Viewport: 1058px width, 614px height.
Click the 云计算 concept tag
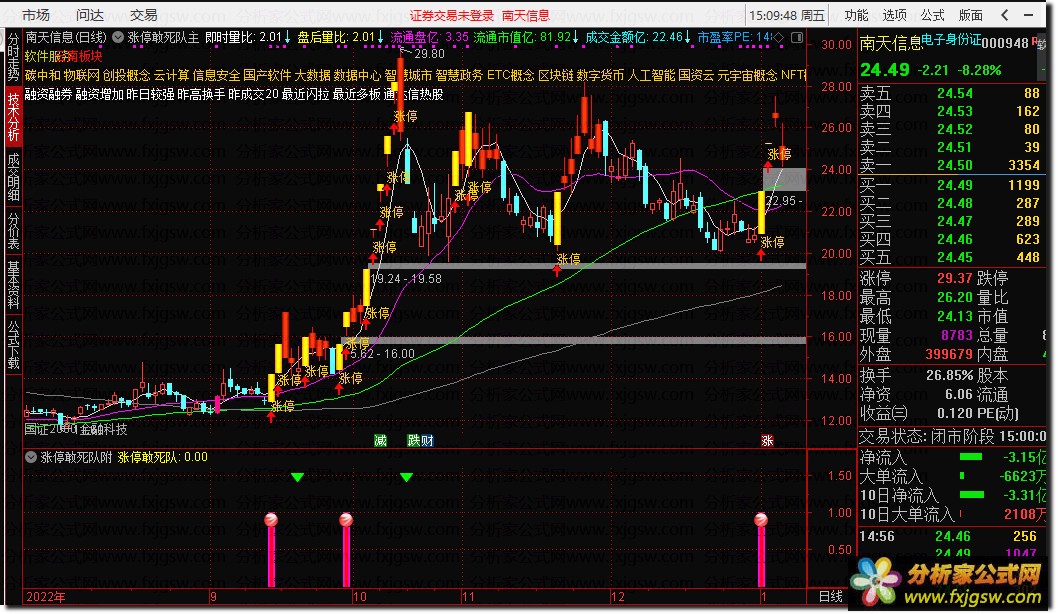[x=172, y=76]
